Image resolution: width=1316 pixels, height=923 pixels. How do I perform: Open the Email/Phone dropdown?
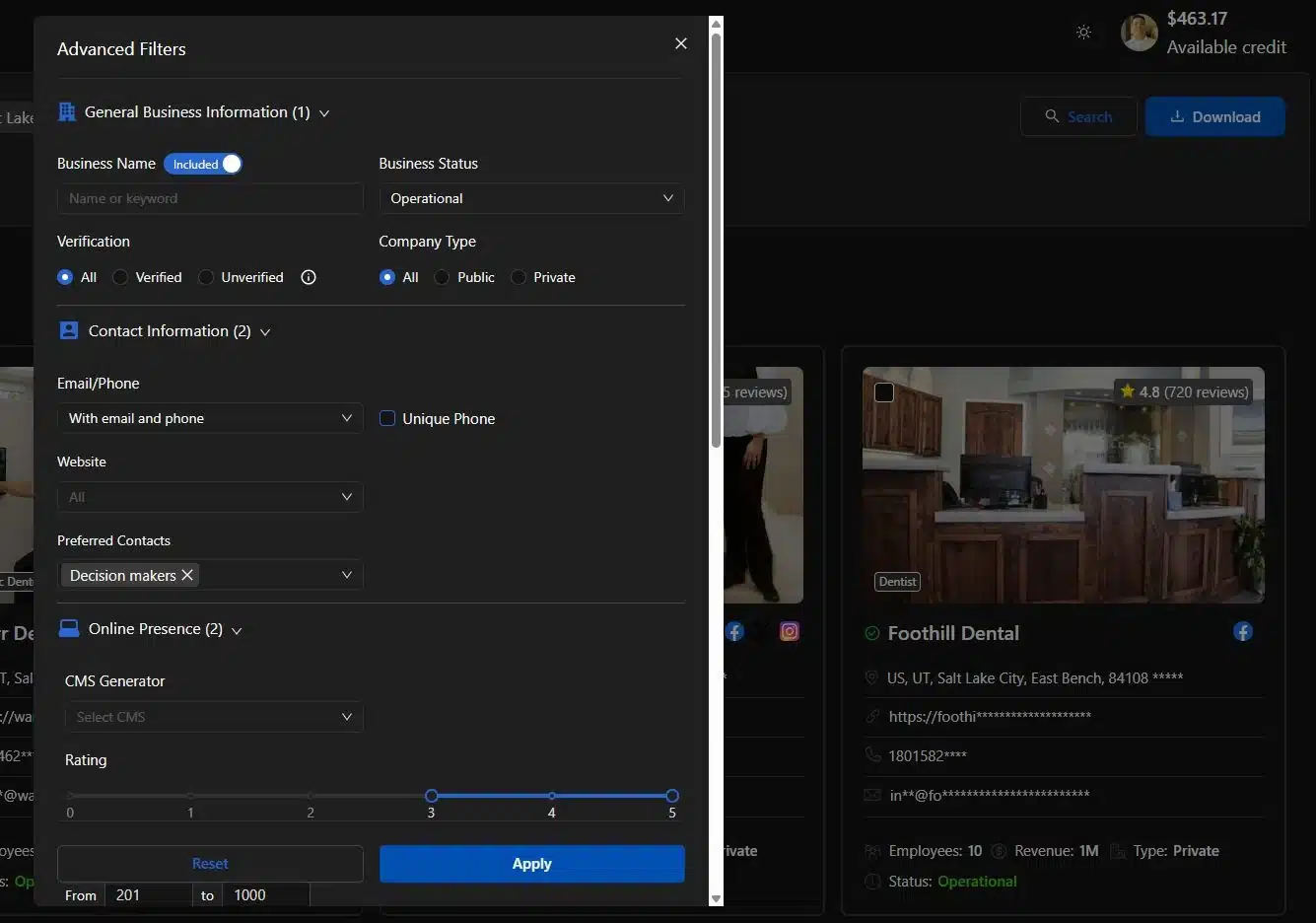[210, 418]
